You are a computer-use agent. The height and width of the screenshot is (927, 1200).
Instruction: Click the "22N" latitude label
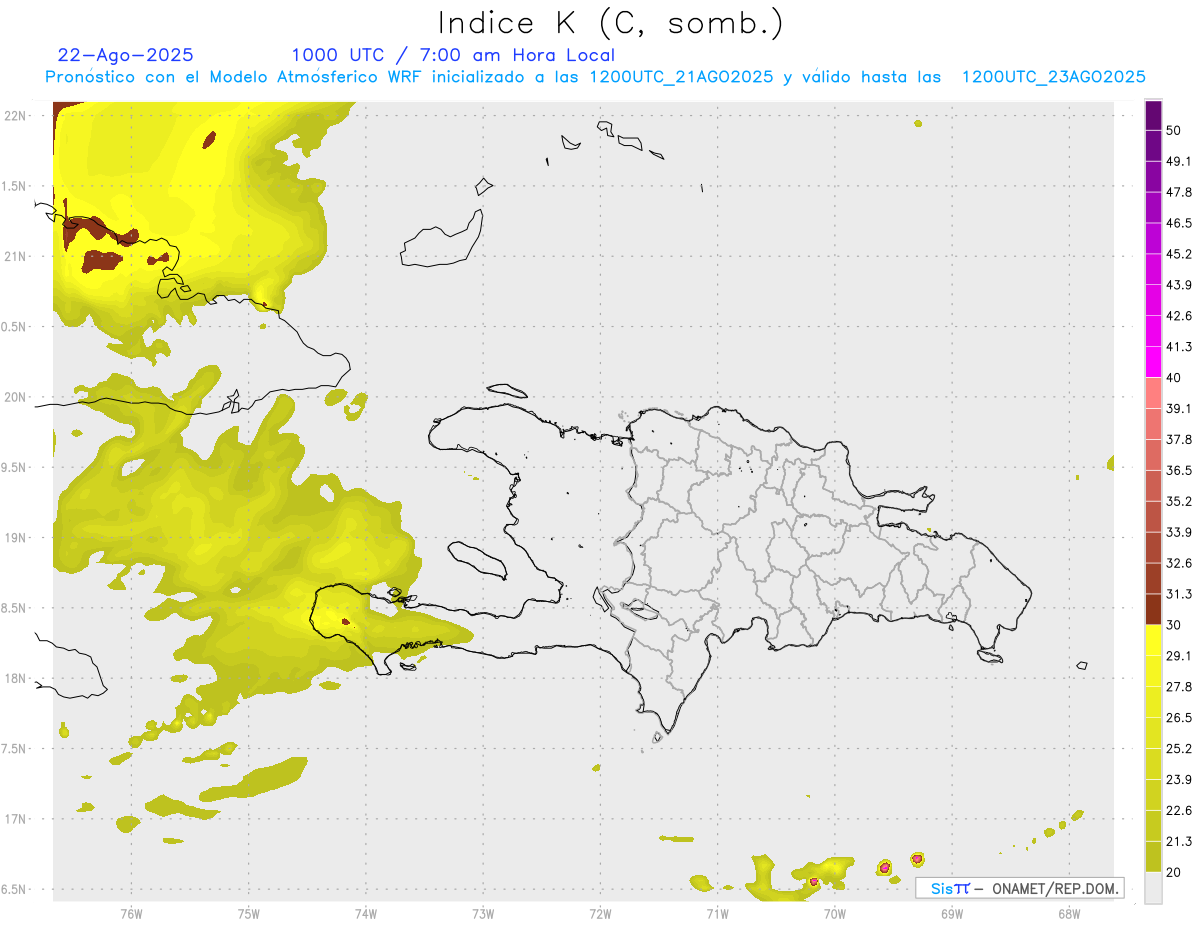pyautogui.click(x=16, y=115)
